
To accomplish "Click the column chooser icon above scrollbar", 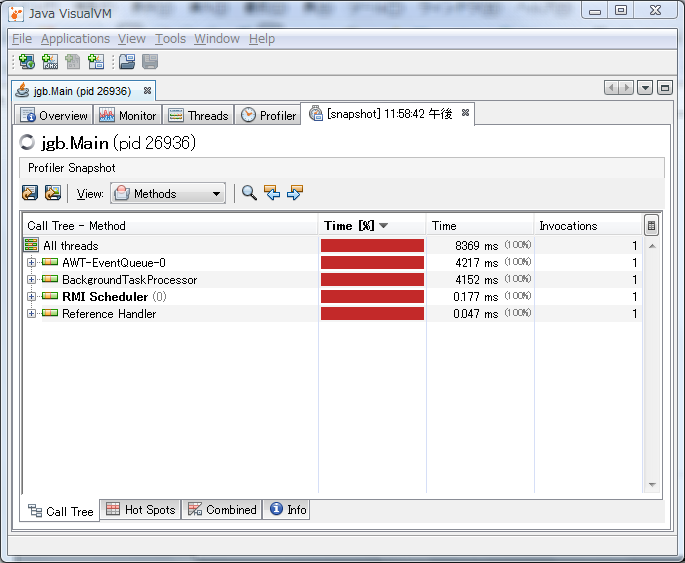I will pos(651,225).
